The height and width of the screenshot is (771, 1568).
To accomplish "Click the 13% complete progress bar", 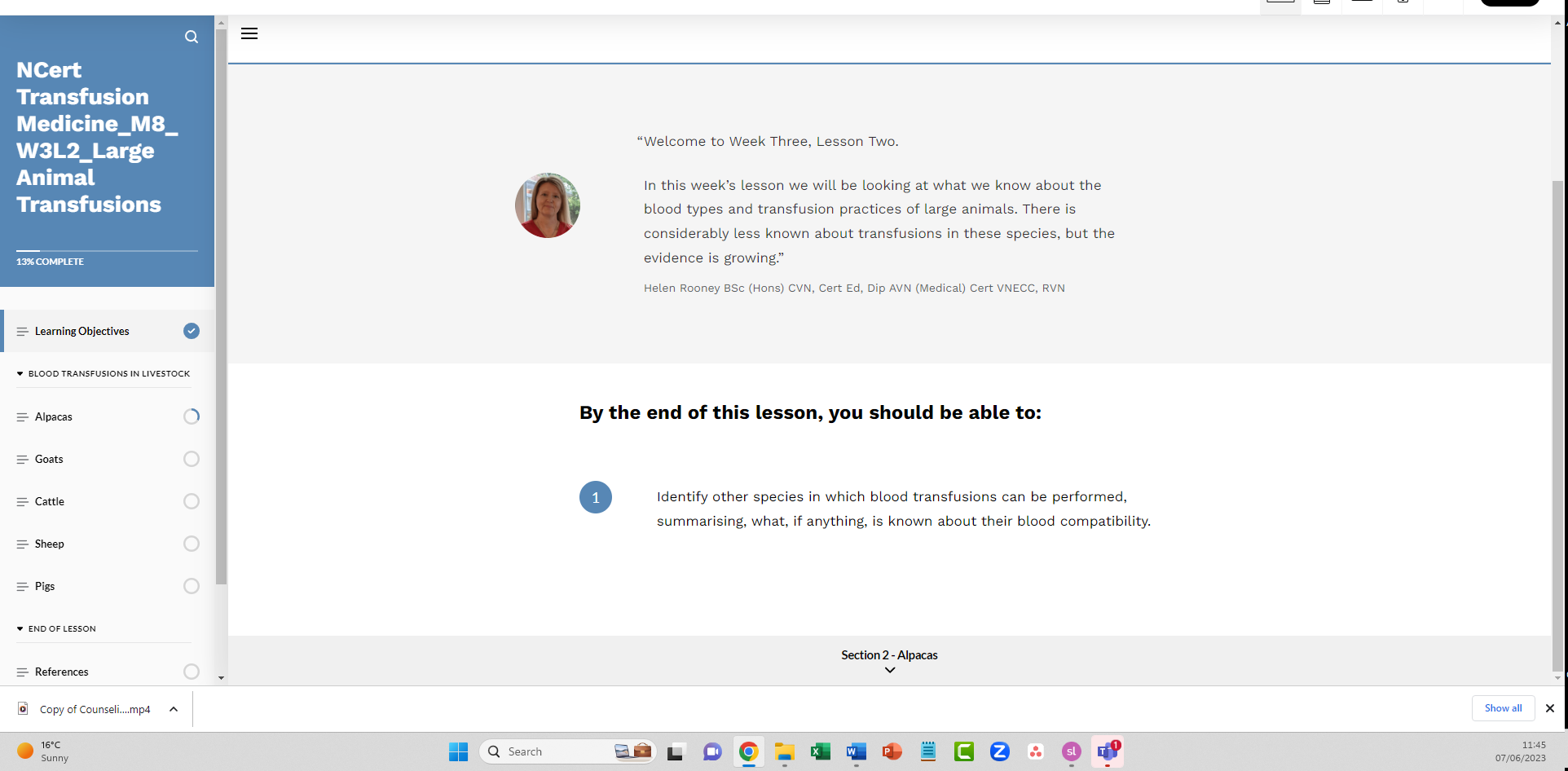I will (x=107, y=251).
